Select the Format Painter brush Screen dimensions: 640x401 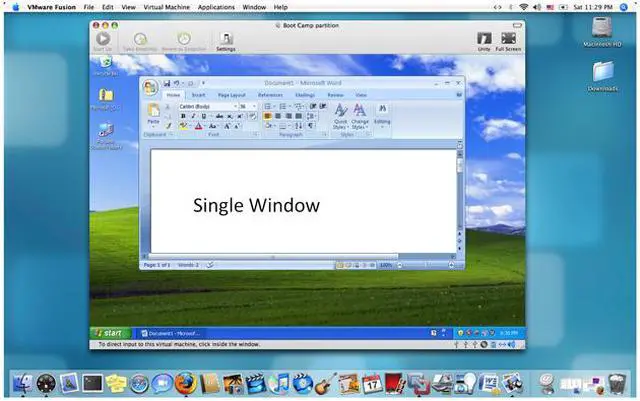168,126
